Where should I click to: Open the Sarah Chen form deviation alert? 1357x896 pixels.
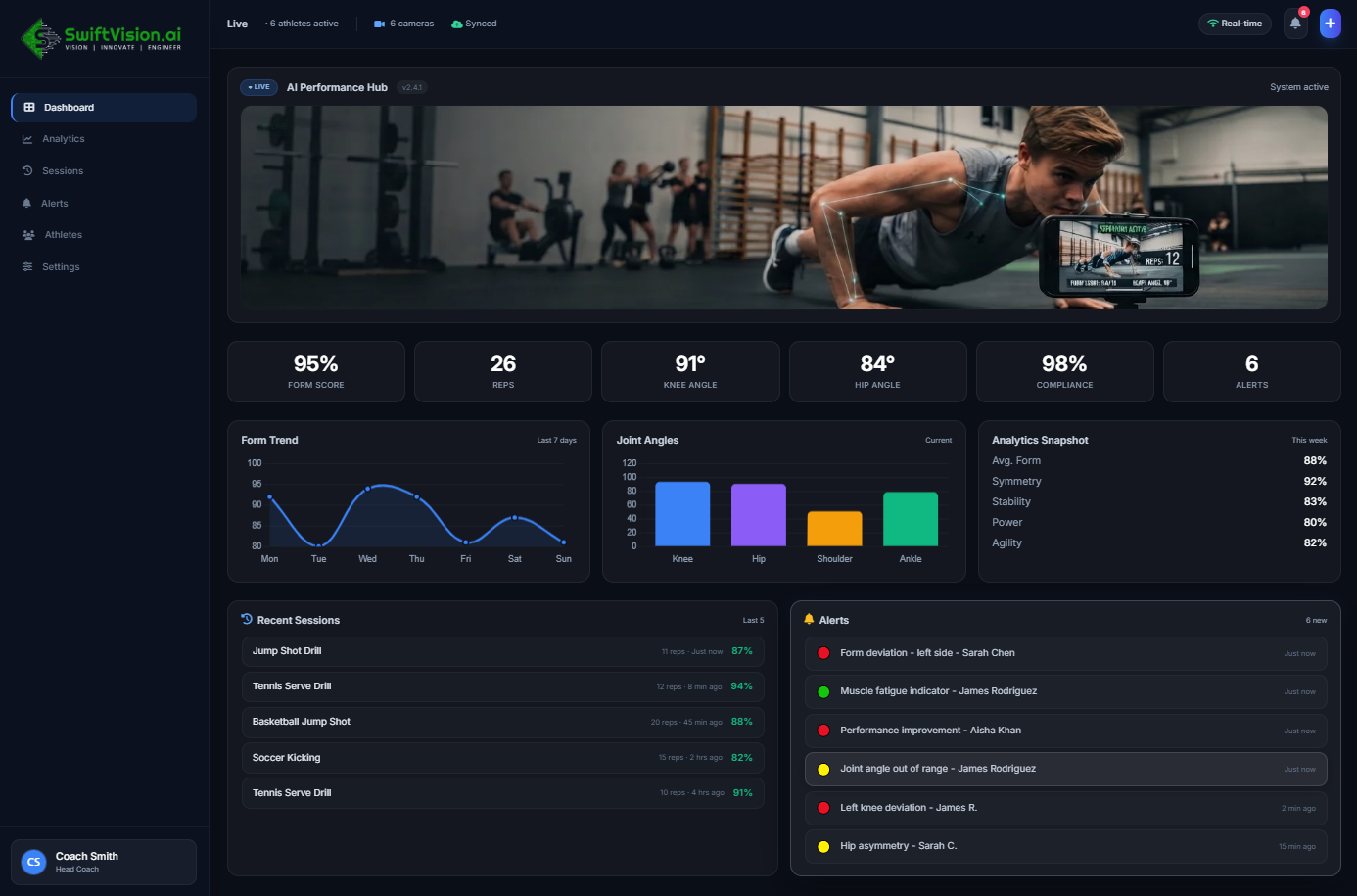[1066, 653]
